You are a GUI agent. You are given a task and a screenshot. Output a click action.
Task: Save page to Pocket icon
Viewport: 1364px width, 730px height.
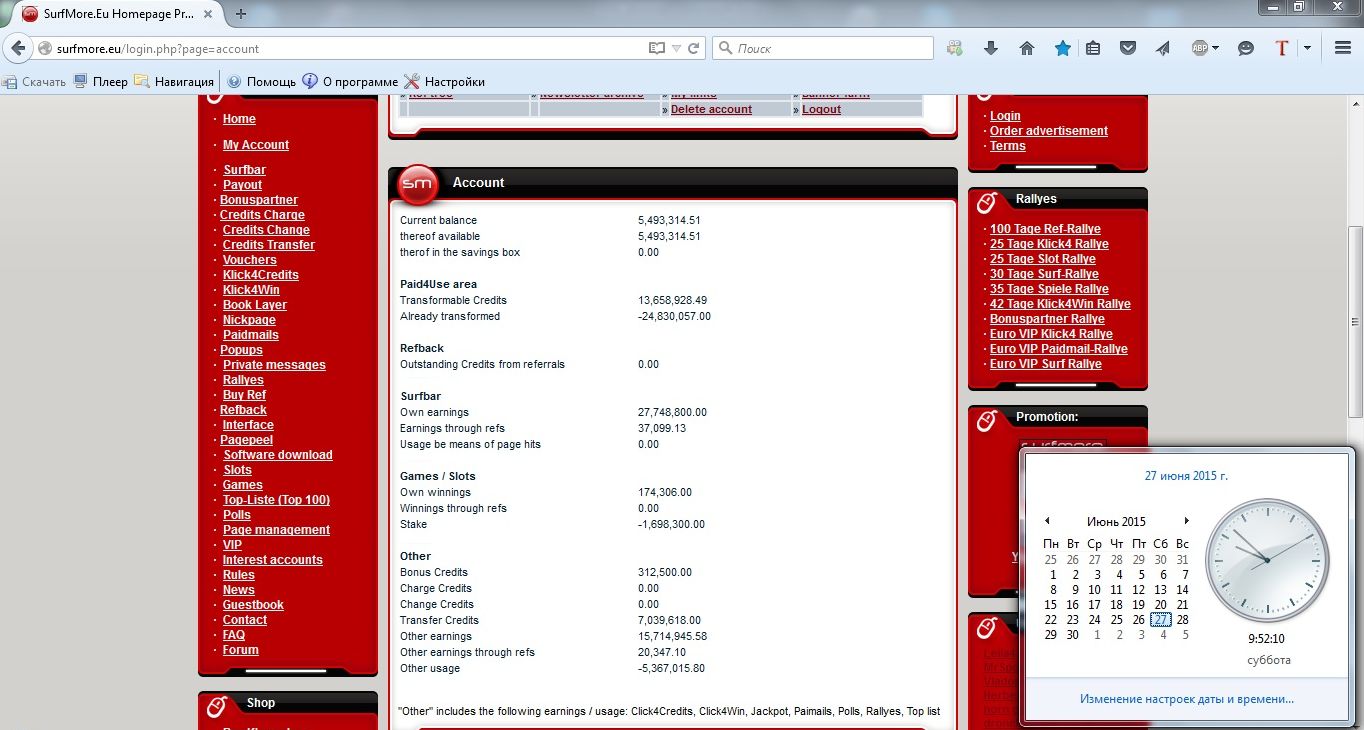coord(1127,48)
